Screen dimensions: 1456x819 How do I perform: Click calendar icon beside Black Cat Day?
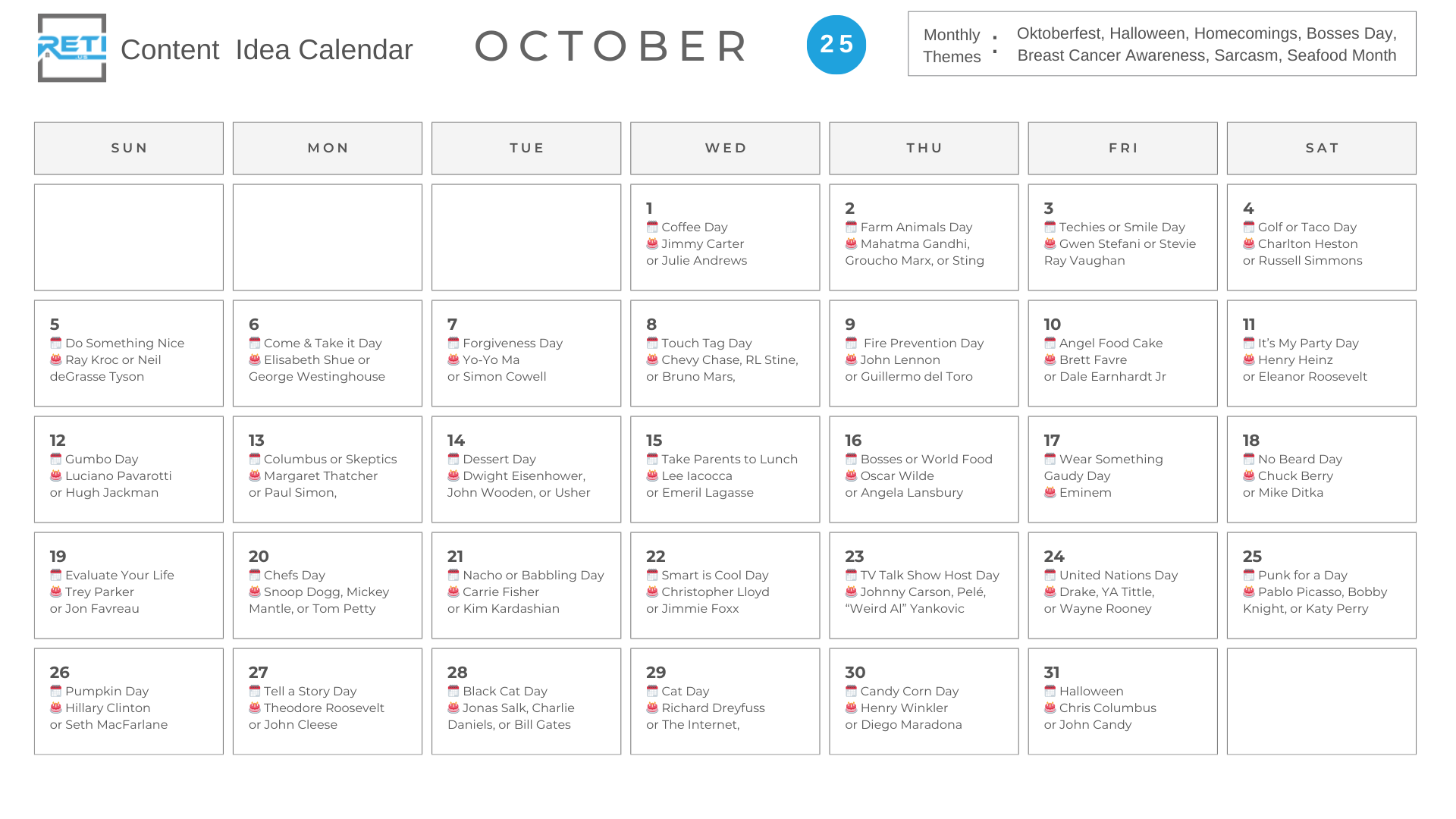click(453, 691)
